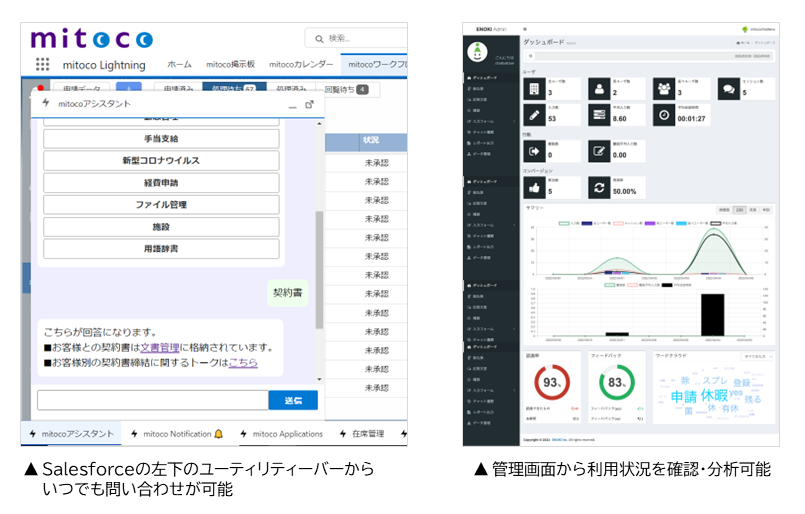This screenshot has width=805, height=514.
Task: Click the word 休暇 in word cloud
Action: point(714,395)
